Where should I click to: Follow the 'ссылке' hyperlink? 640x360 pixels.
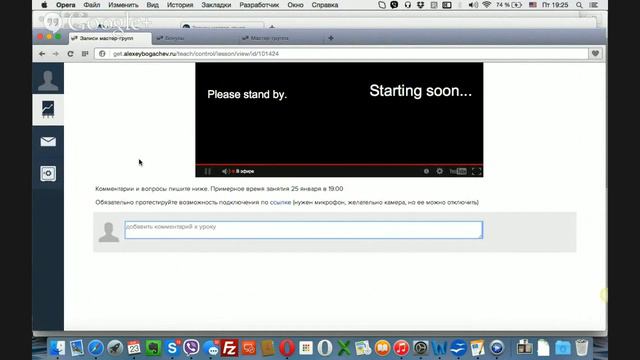(280, 202)
